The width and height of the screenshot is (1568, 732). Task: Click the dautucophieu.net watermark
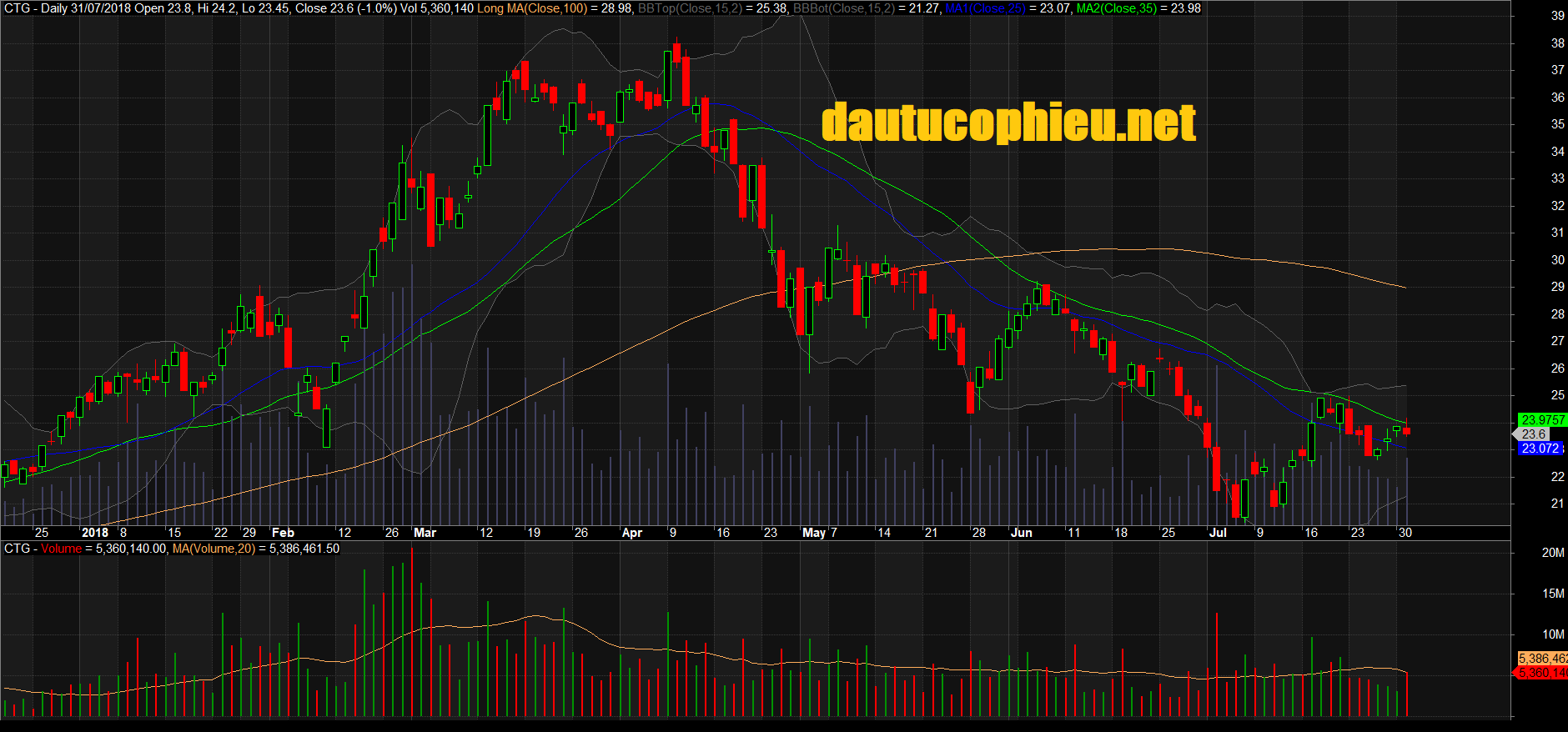pyautogui.click(x=1008, y=123)
